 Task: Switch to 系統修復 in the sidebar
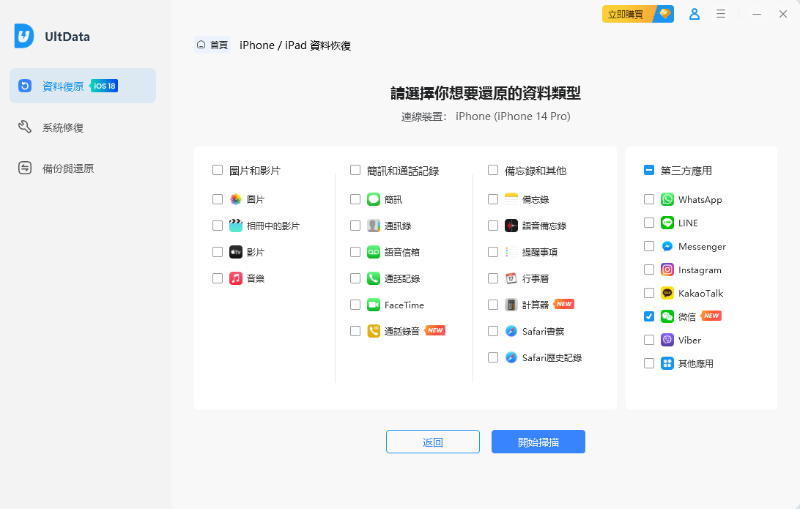pyautogui.click(x=62, y=127)
